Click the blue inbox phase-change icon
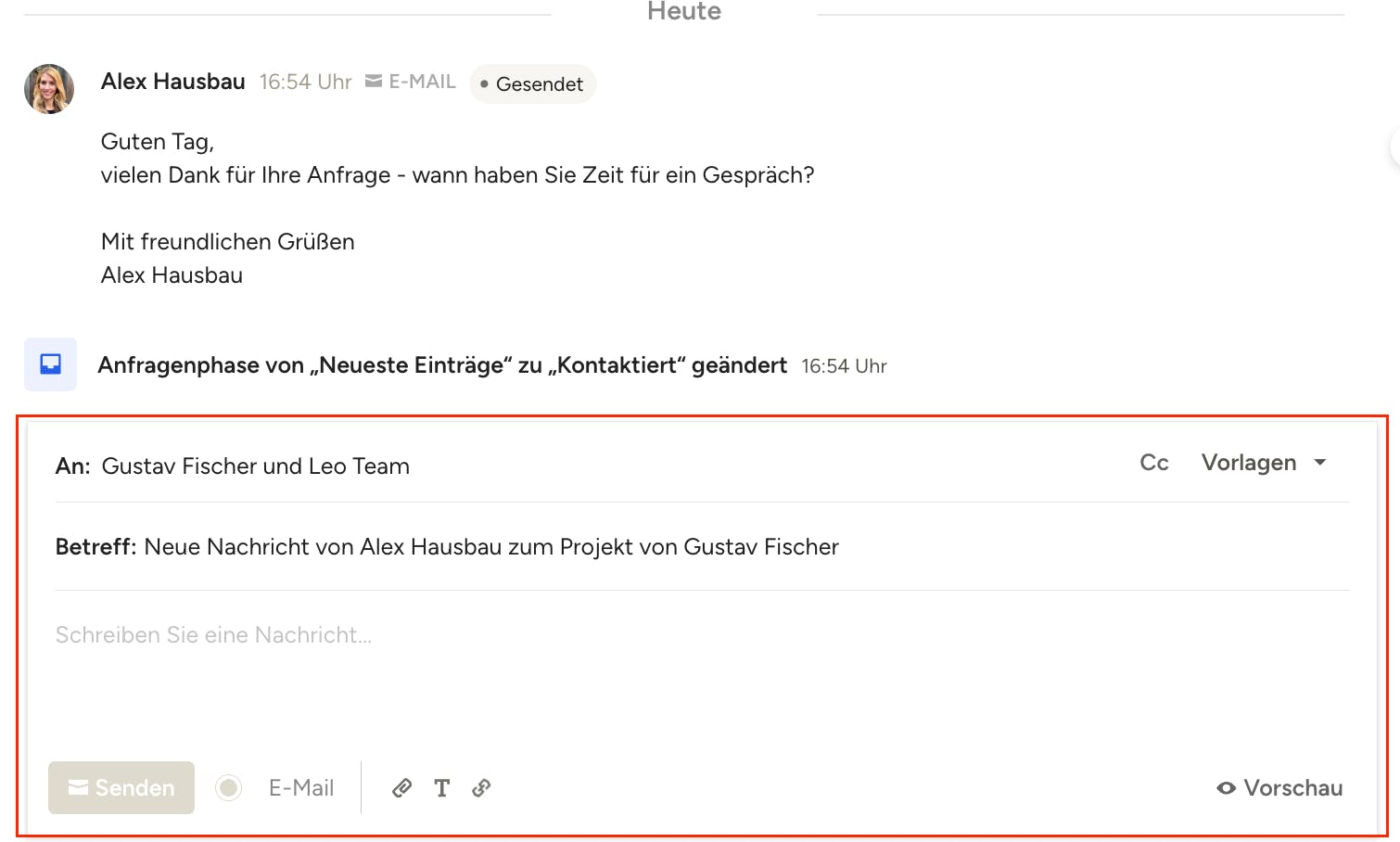 tap(51, 364)
